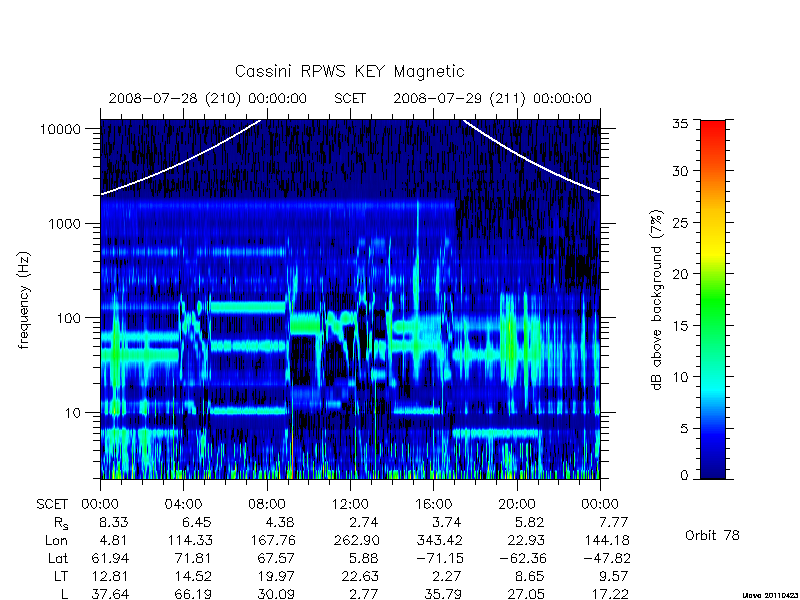The image size is (800, 600).
Task: Click the start date "2008-07-28 (210) 00:00:00"
Action: (207, 98)
